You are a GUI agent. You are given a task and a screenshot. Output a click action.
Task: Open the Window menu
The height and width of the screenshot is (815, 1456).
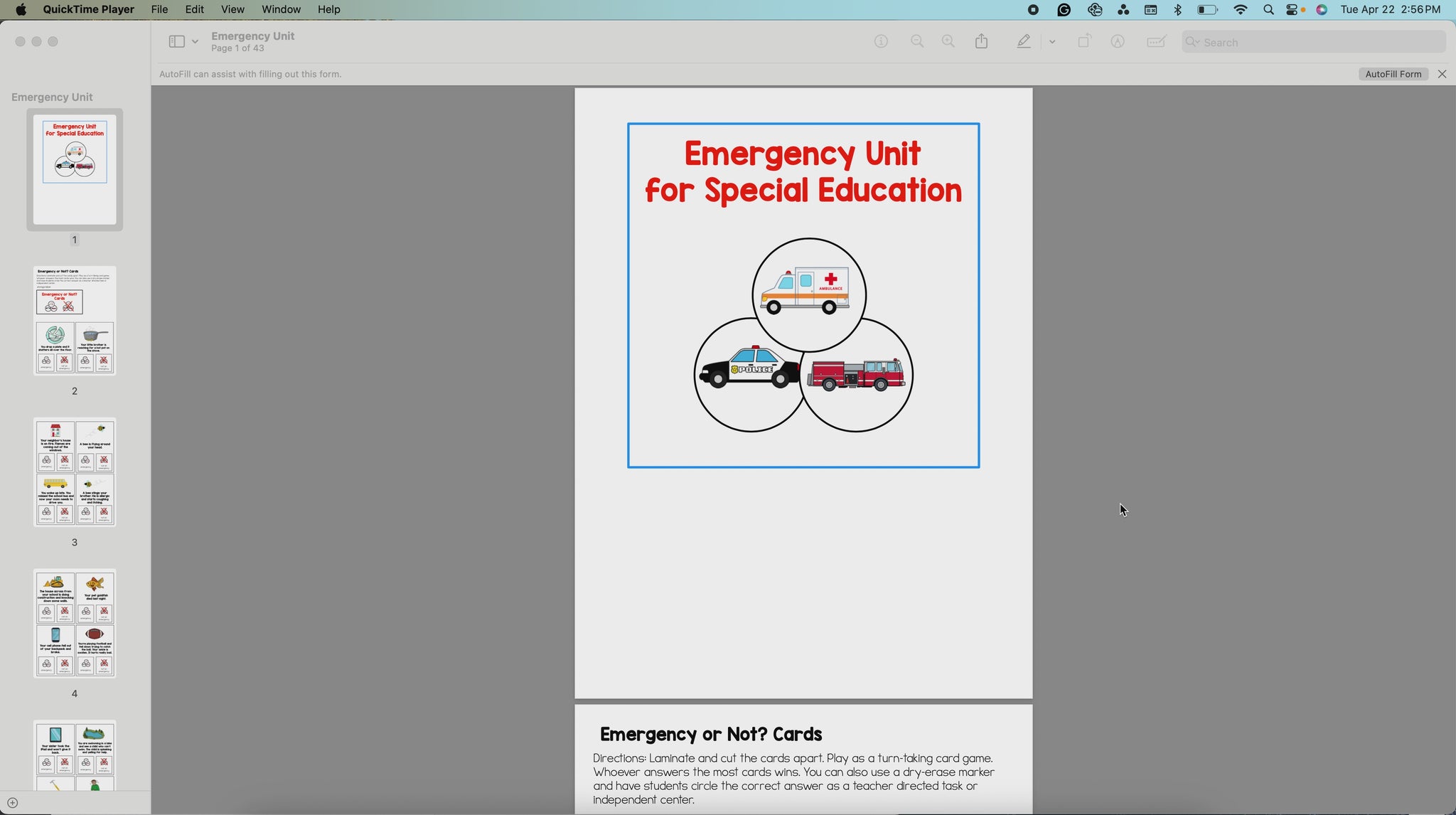pyautogui.click(x=281, y=9)
